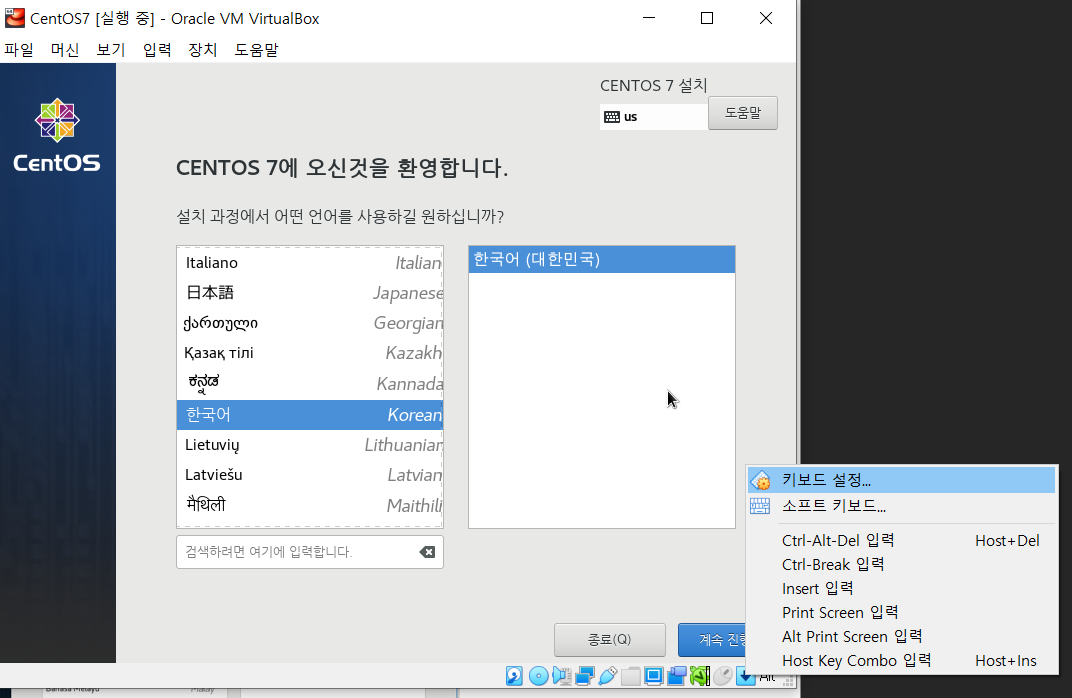Viewport: 1072px width, 698px height.
Task: Select 한국어 Korean in the language list
Action: (x=310, y=415)
